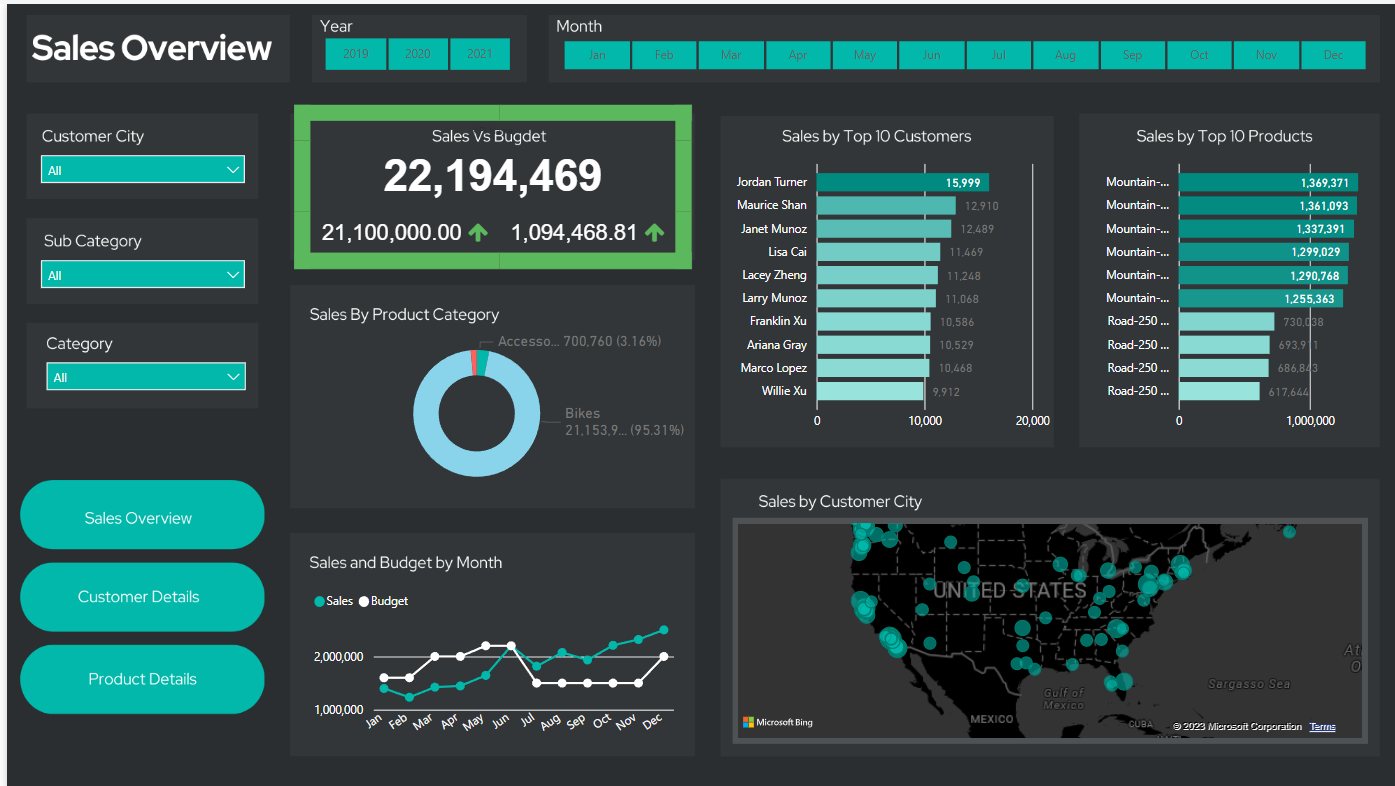Filter to Jan in the Month slicer
This screenshot has height=786, width=1395.
pos(597,55)
